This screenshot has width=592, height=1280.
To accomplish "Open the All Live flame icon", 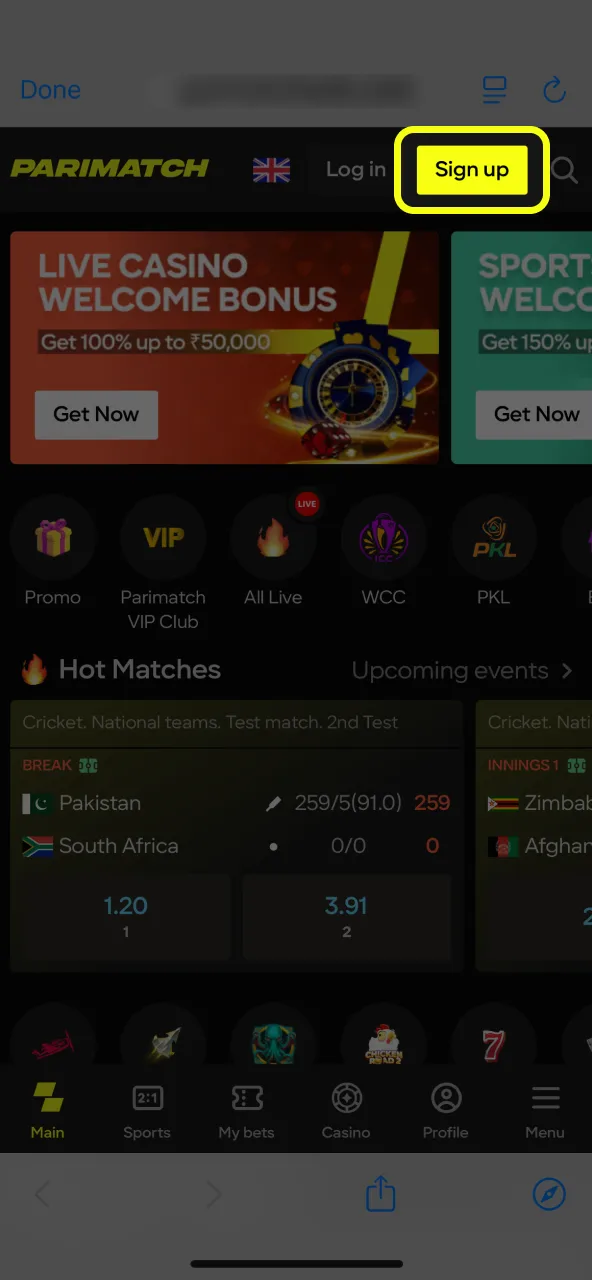I will click(273, 539).
